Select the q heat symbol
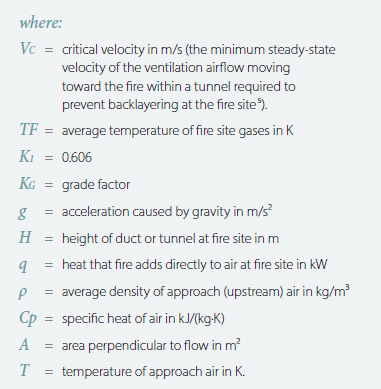381x389 pixels. point(23,265)
